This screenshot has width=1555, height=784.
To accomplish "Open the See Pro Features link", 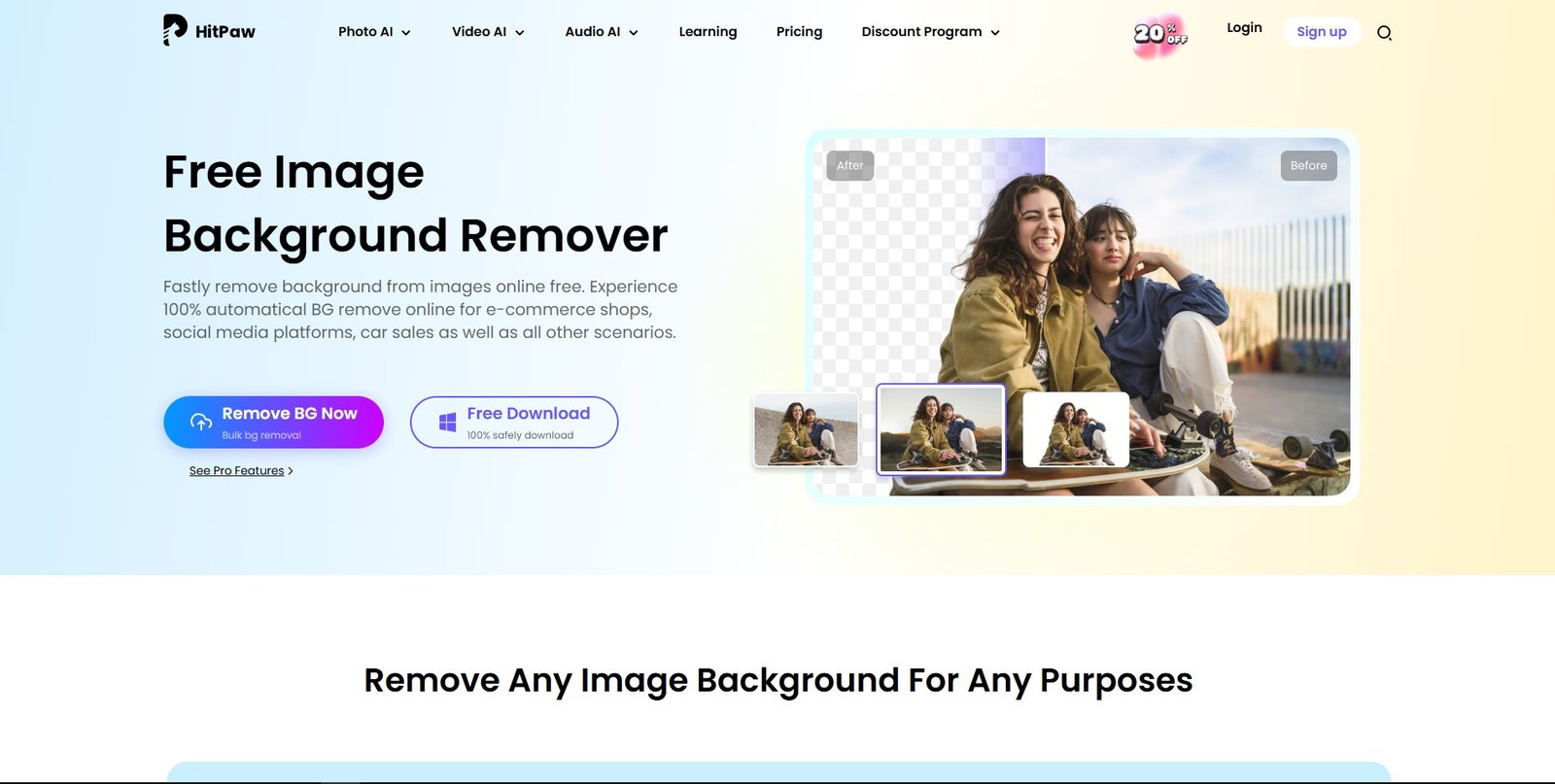I will 236,471.
